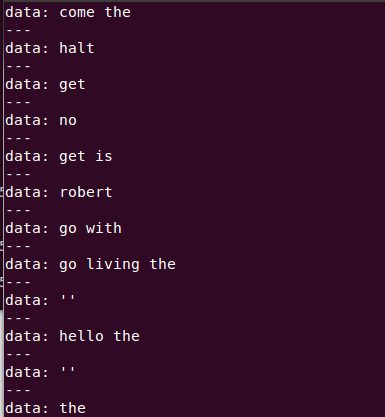Click the 'go with' text

(90, 228)
